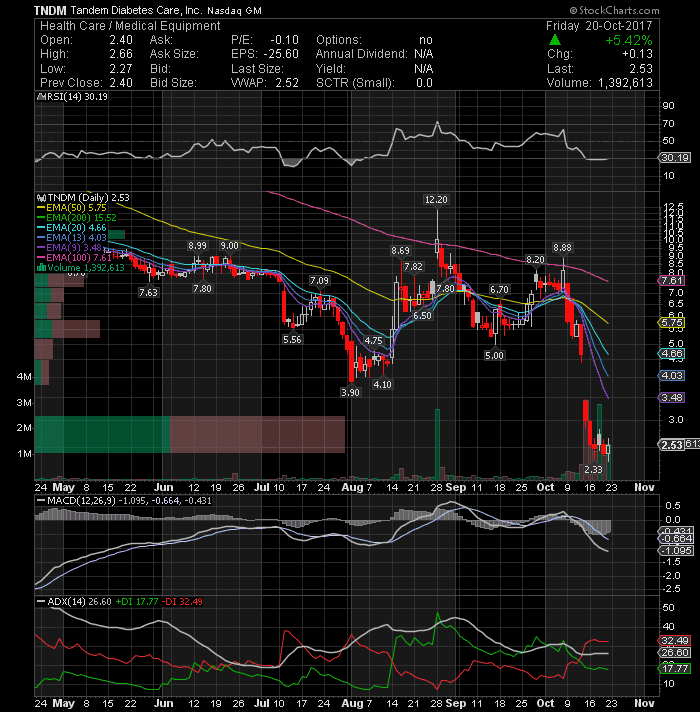Click the Annual Dividend label
700x712 pixels.
pos(362,54)
